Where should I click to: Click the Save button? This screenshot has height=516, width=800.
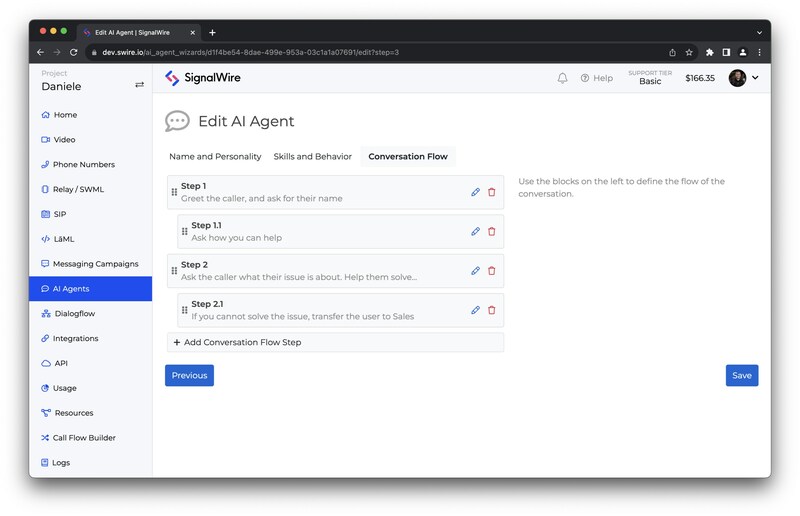pyautogui.click(x=741, y=375)
